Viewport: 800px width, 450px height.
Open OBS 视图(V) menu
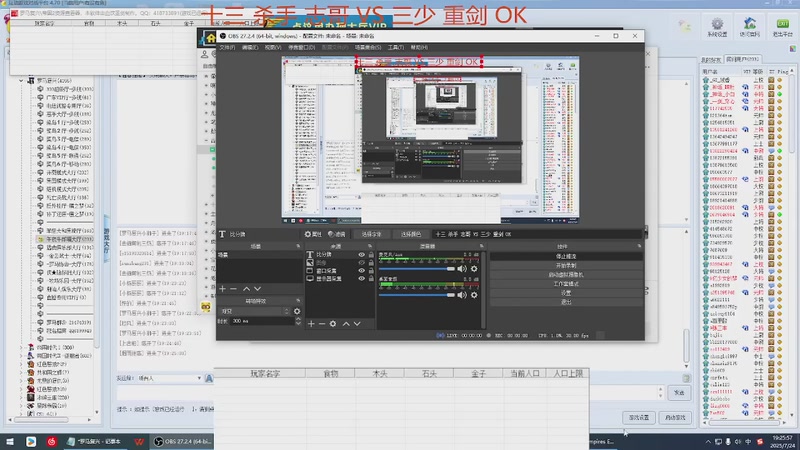(x=272, y=47)
